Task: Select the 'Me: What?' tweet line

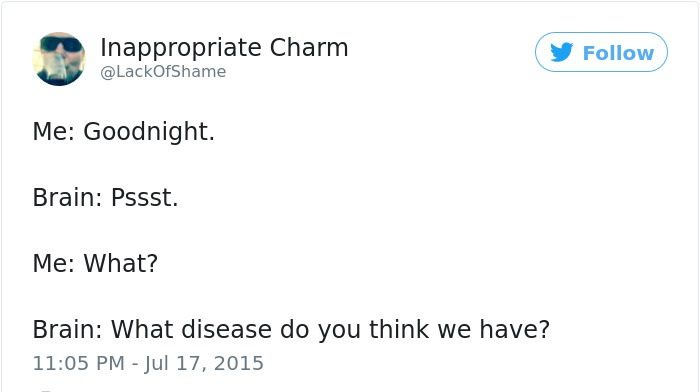Action: click(x=95, y=263)
